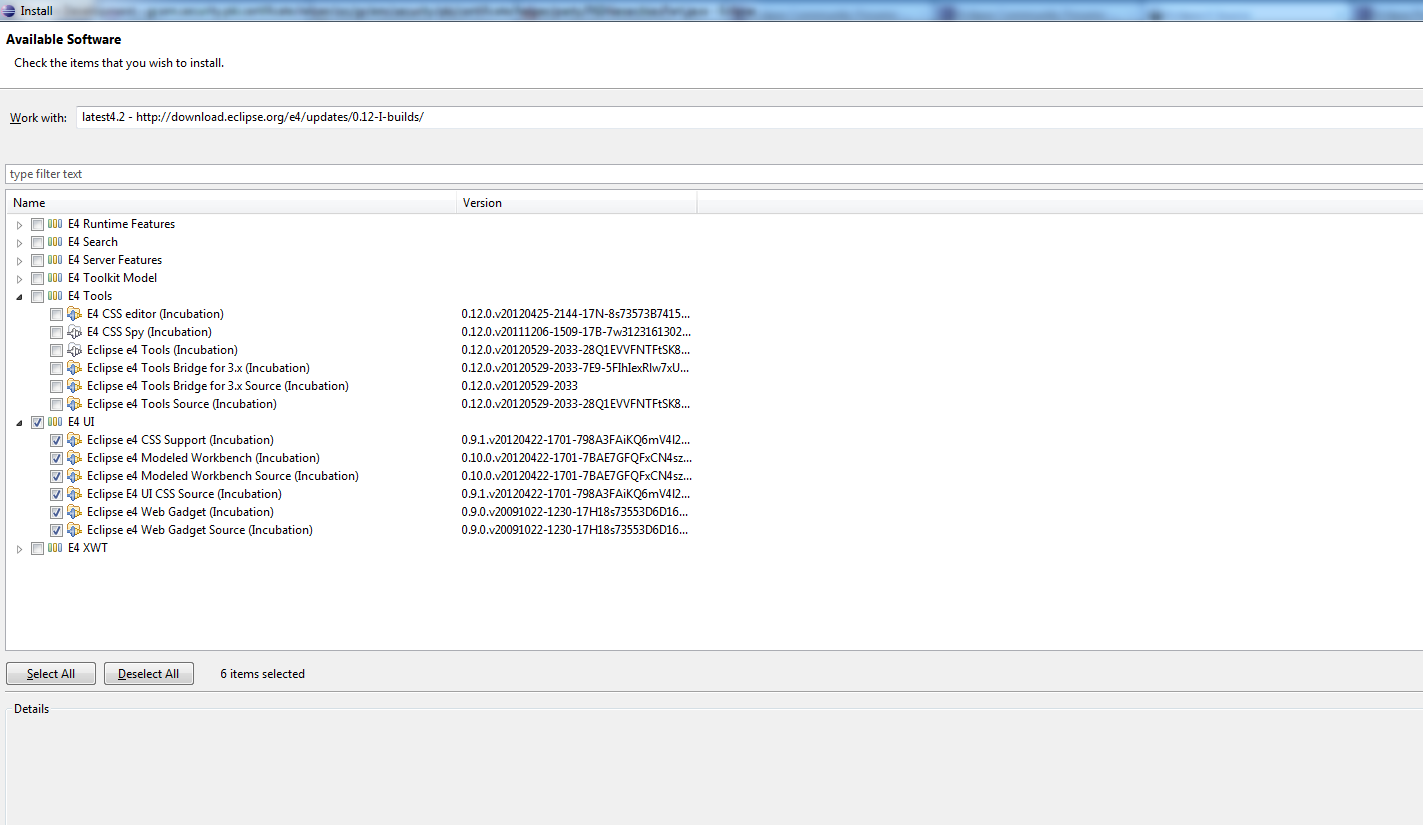Screen dimensions: 1423x825
Task: Click the category icon beside E4 Tools
Action: (55, 296)
